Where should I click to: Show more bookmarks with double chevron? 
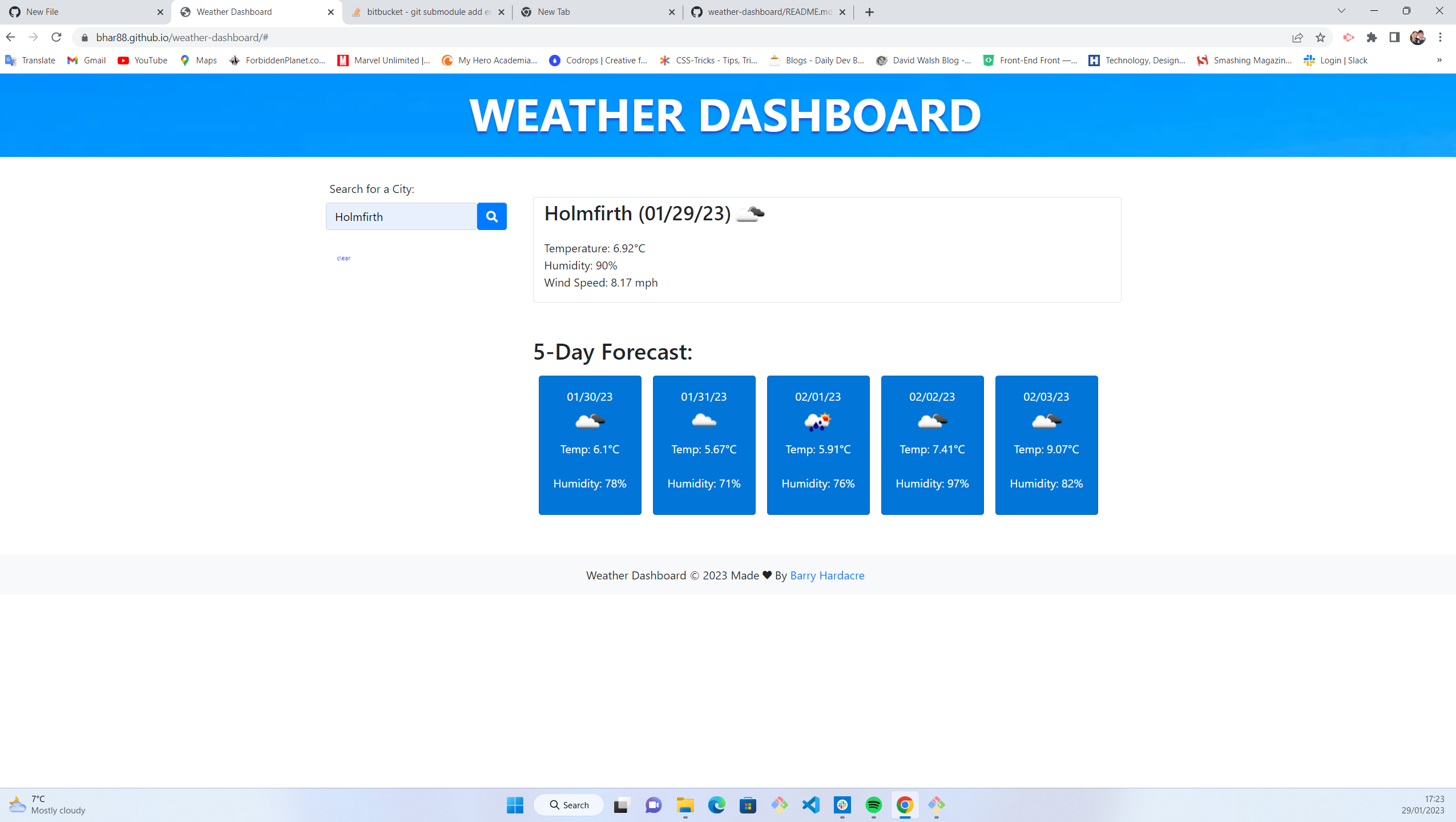point(1439,60)
